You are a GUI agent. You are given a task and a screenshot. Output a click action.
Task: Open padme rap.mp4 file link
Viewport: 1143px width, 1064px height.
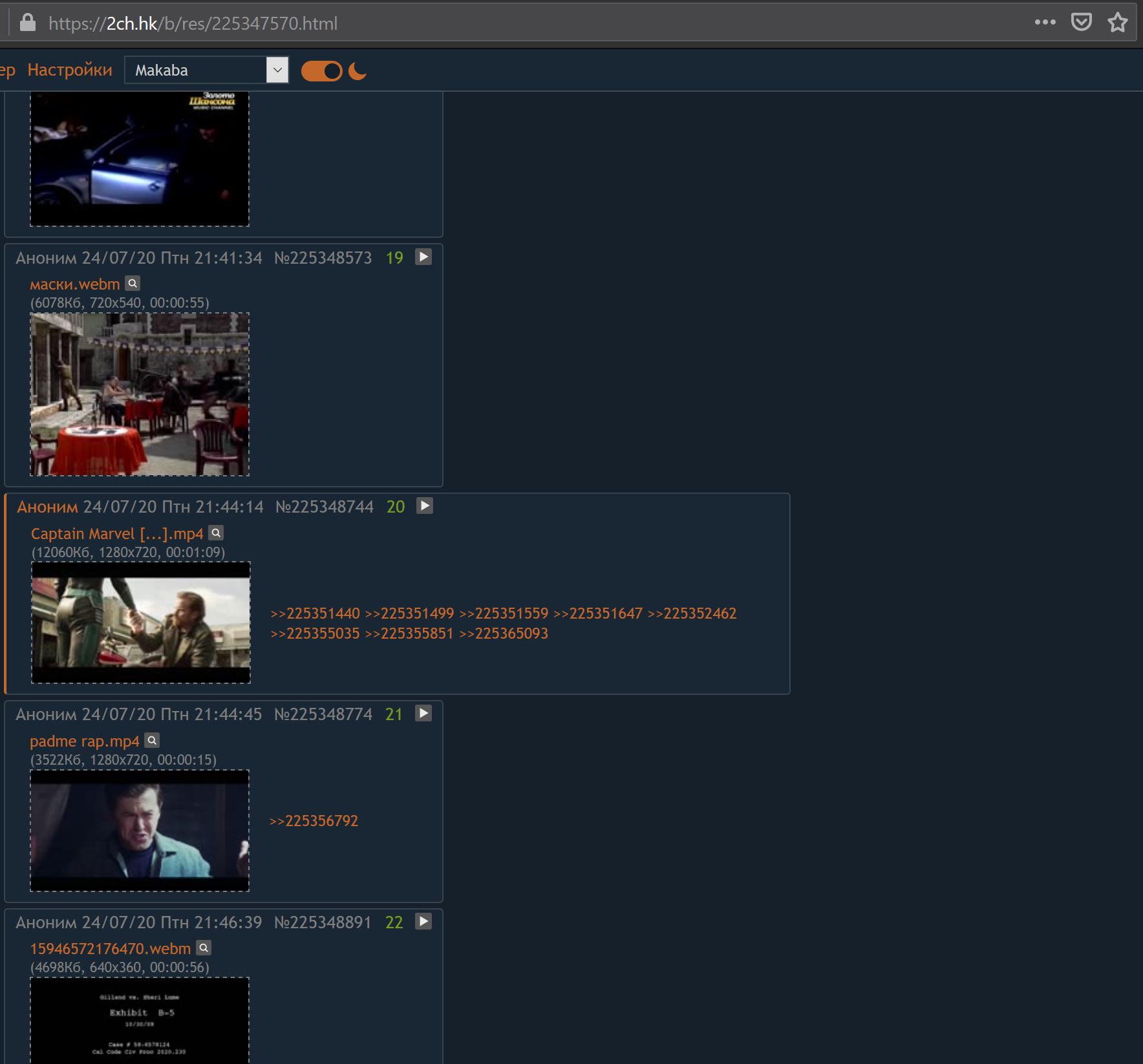point(85,741)
